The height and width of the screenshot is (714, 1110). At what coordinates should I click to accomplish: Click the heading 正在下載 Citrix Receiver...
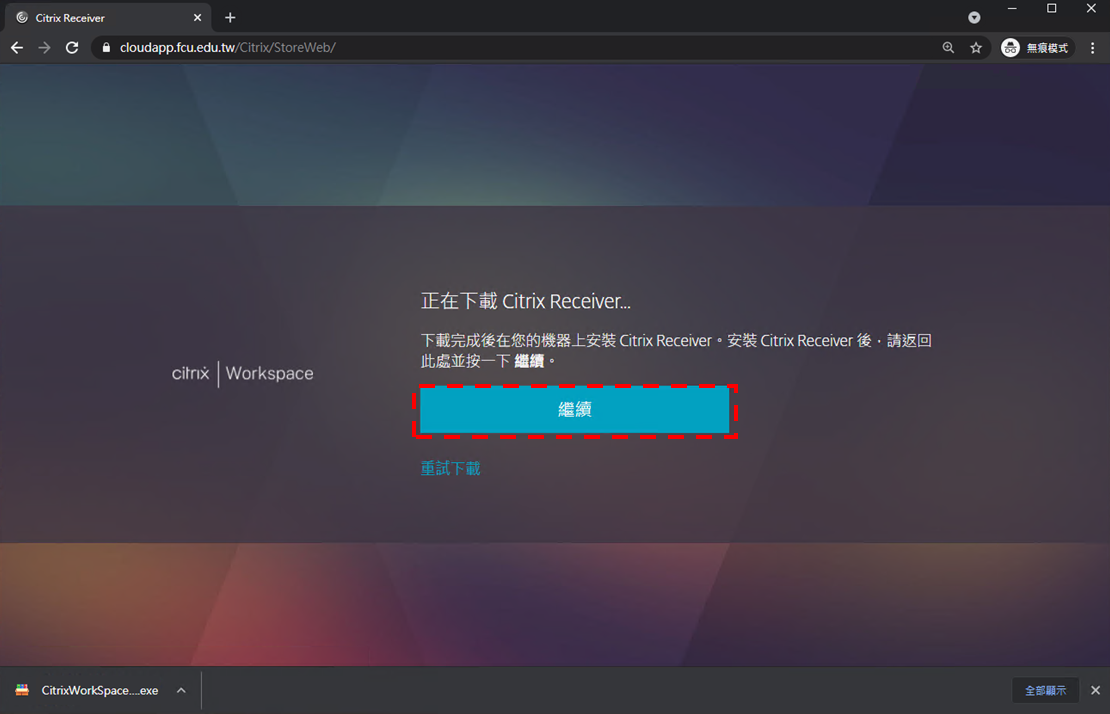pos(525,301)
